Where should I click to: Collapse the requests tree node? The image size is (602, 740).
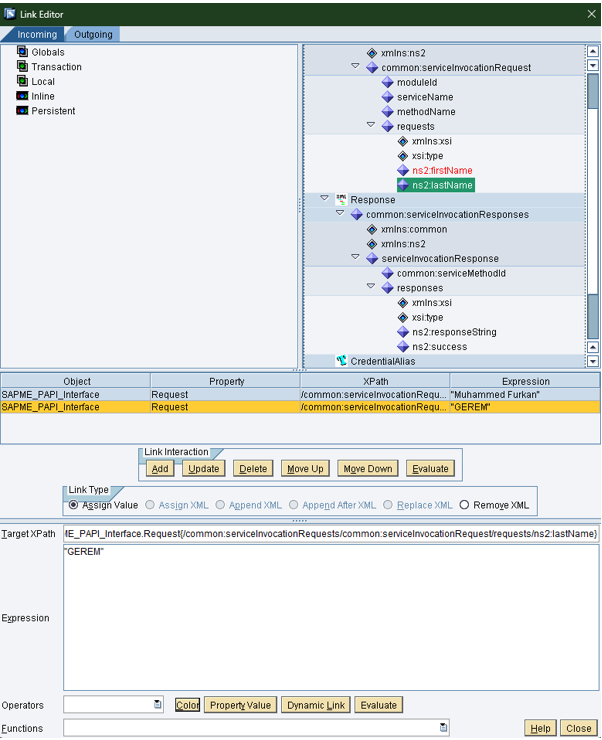point(371,126)
